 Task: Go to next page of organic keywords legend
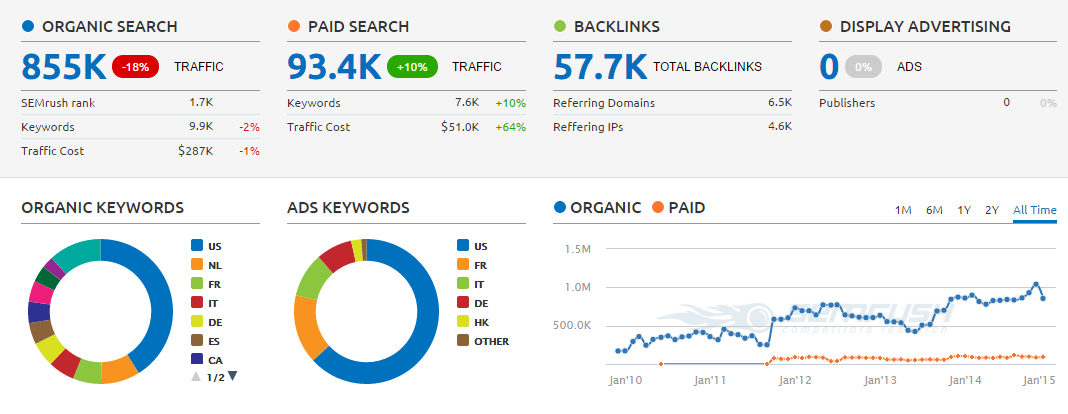pyautogui.click(x=233, y=376)
